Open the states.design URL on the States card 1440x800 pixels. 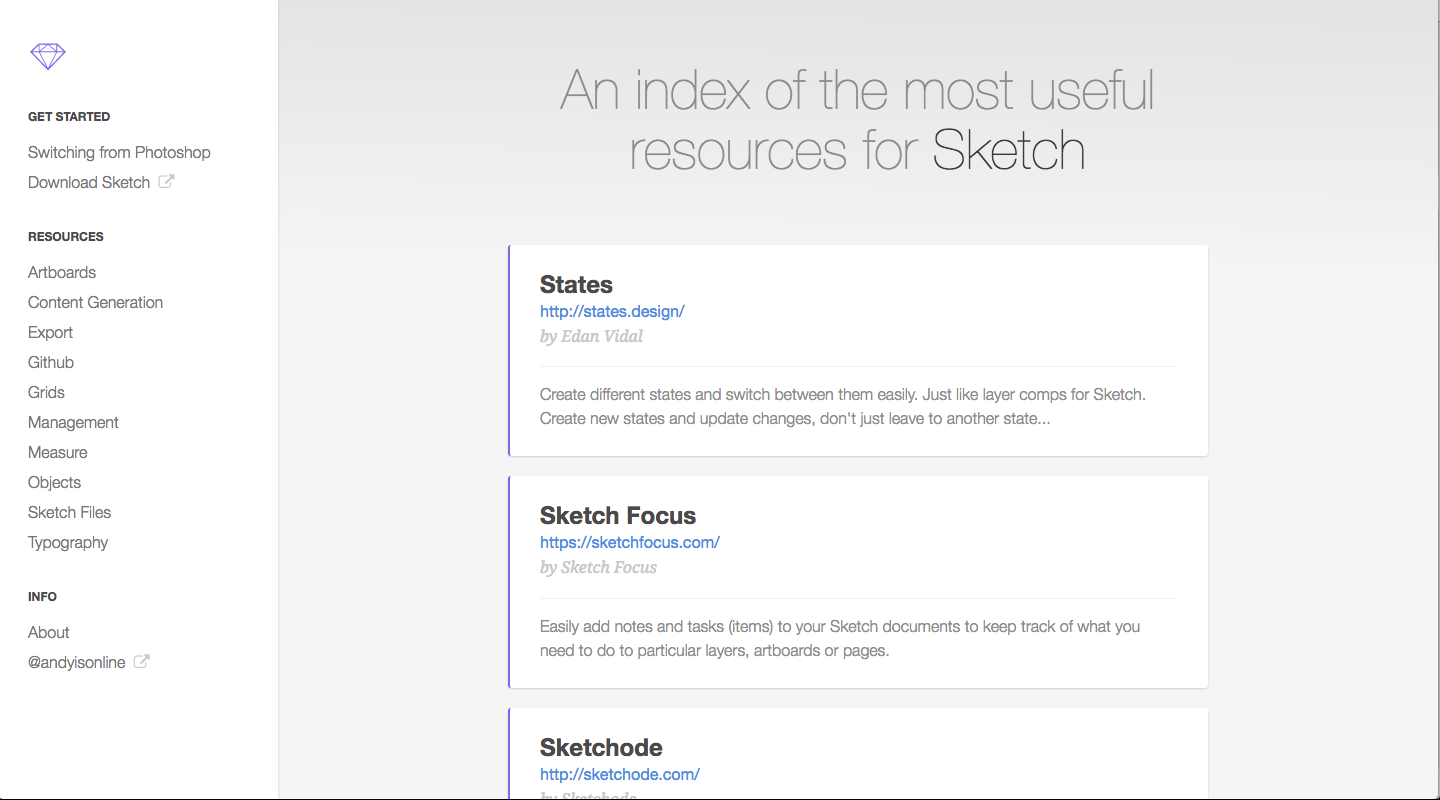point(612,311)
